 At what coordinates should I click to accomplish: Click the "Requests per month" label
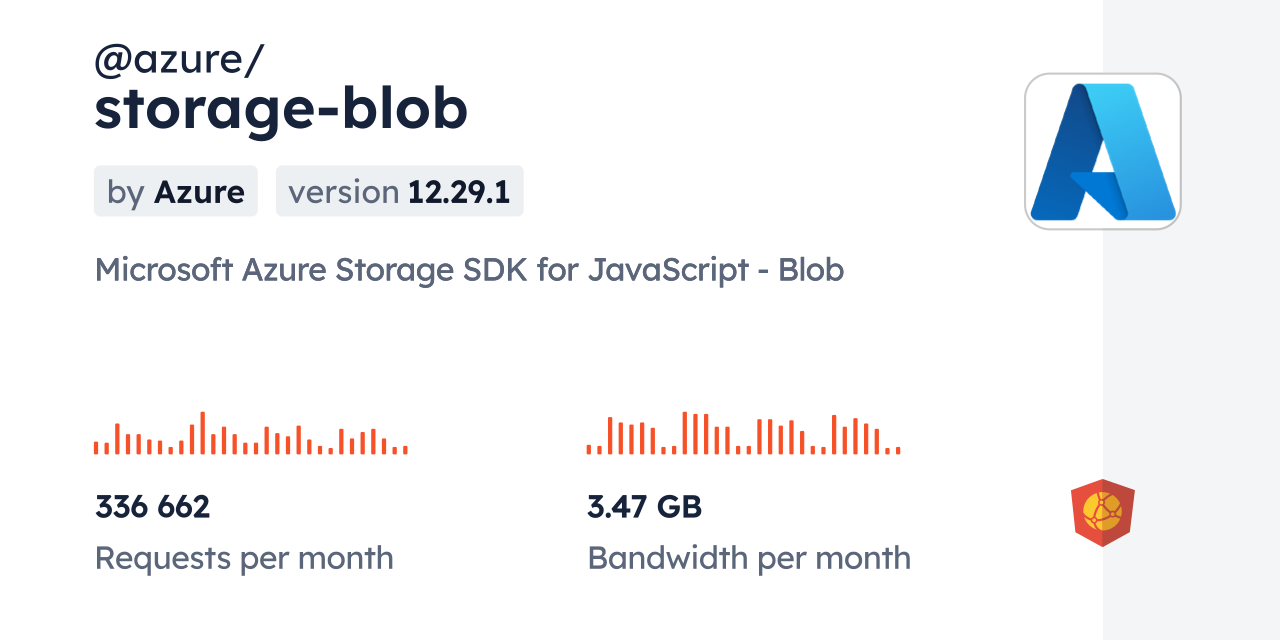pyautogui.click(x=244, y=558)
